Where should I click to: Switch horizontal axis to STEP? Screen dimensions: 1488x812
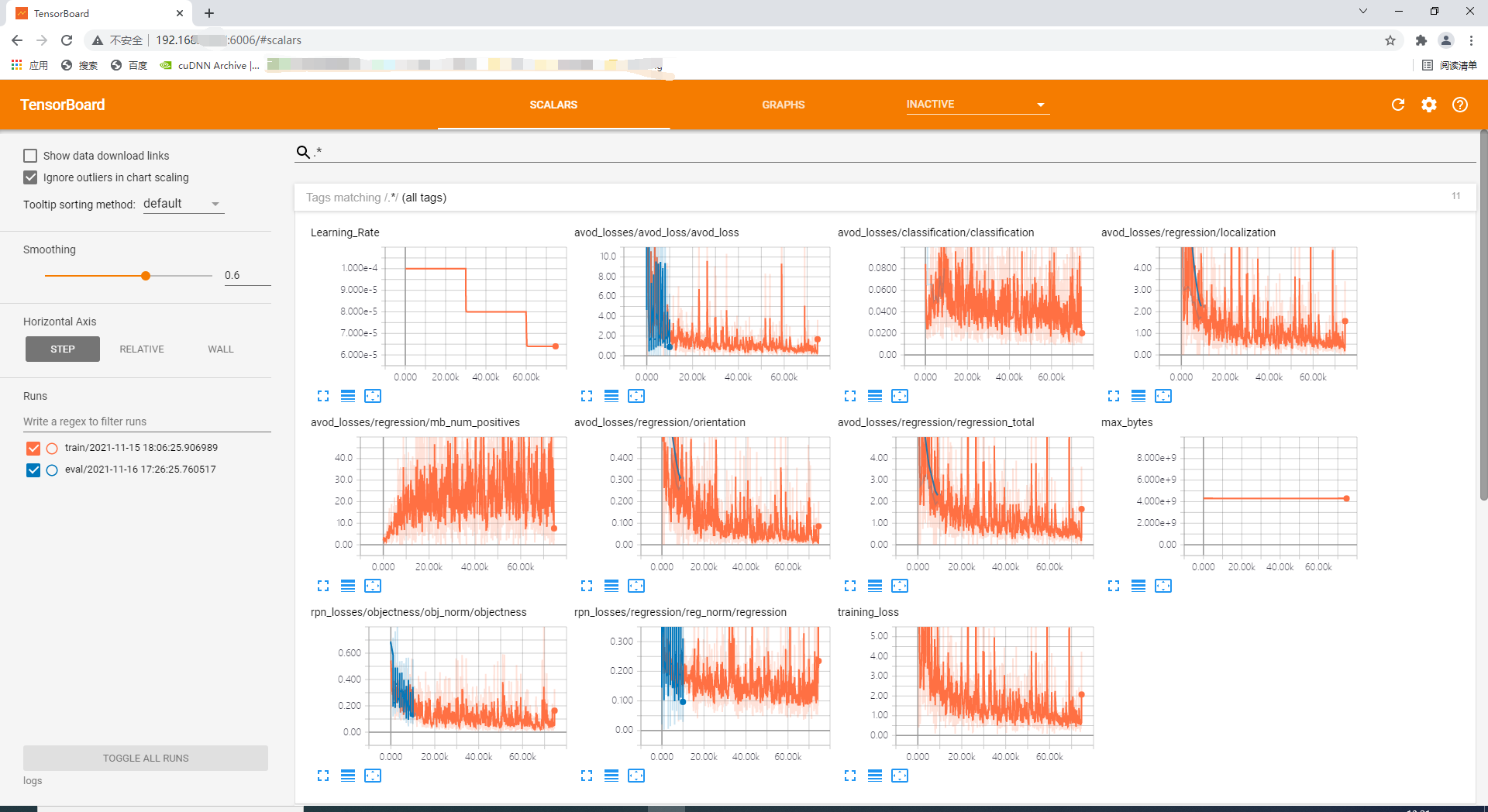(63, 349)
